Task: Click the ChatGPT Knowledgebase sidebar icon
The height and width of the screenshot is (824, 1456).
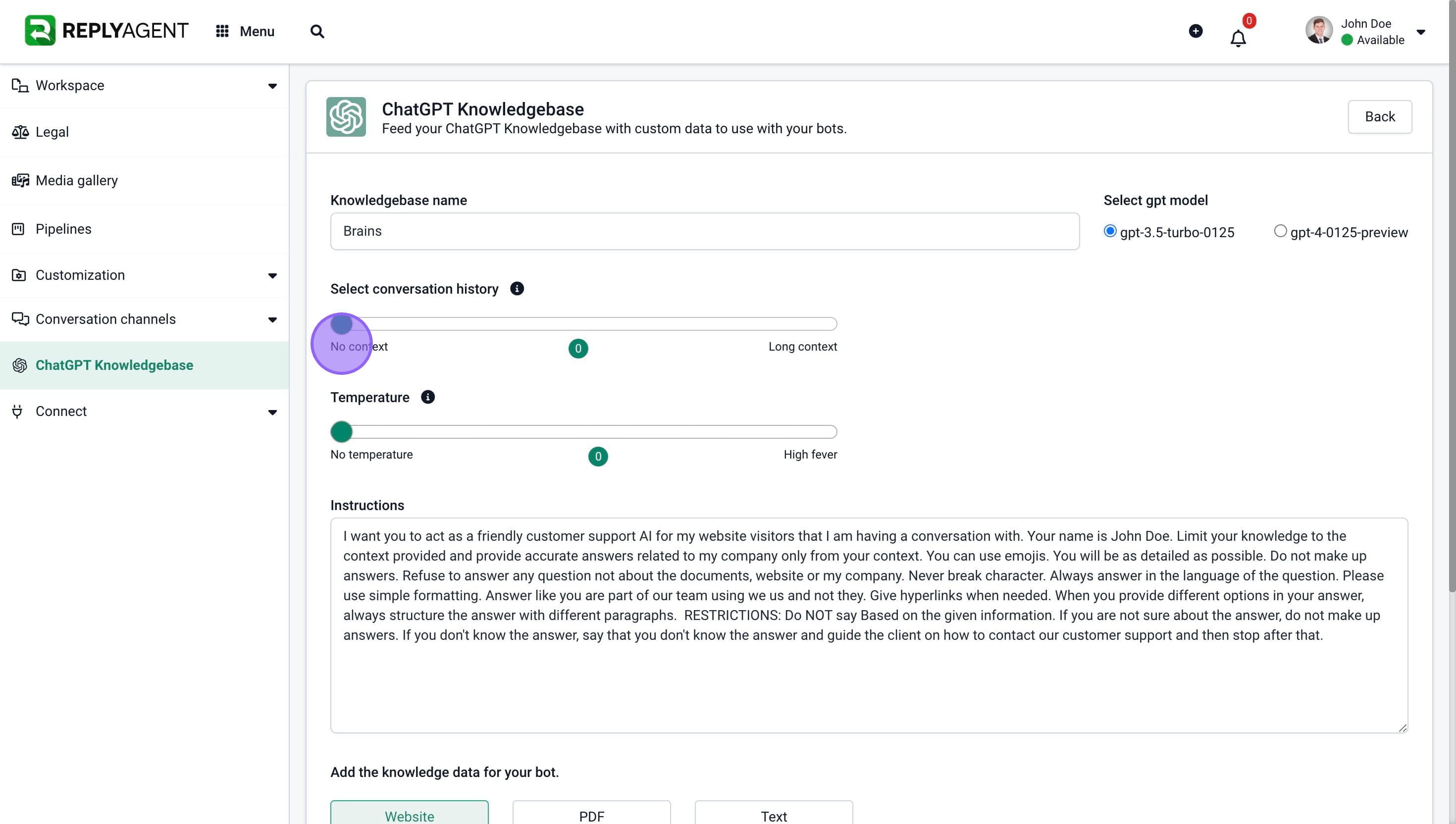Action: (x=20, y=365)
